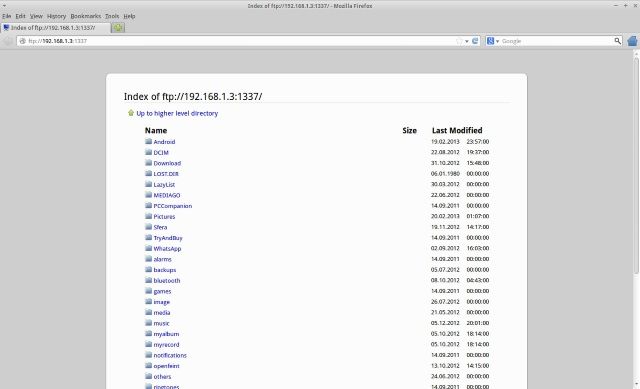The height and width of the screenshot is (389, 640).
Task: Open the Bookmarks menu
Action: (86, 16)
